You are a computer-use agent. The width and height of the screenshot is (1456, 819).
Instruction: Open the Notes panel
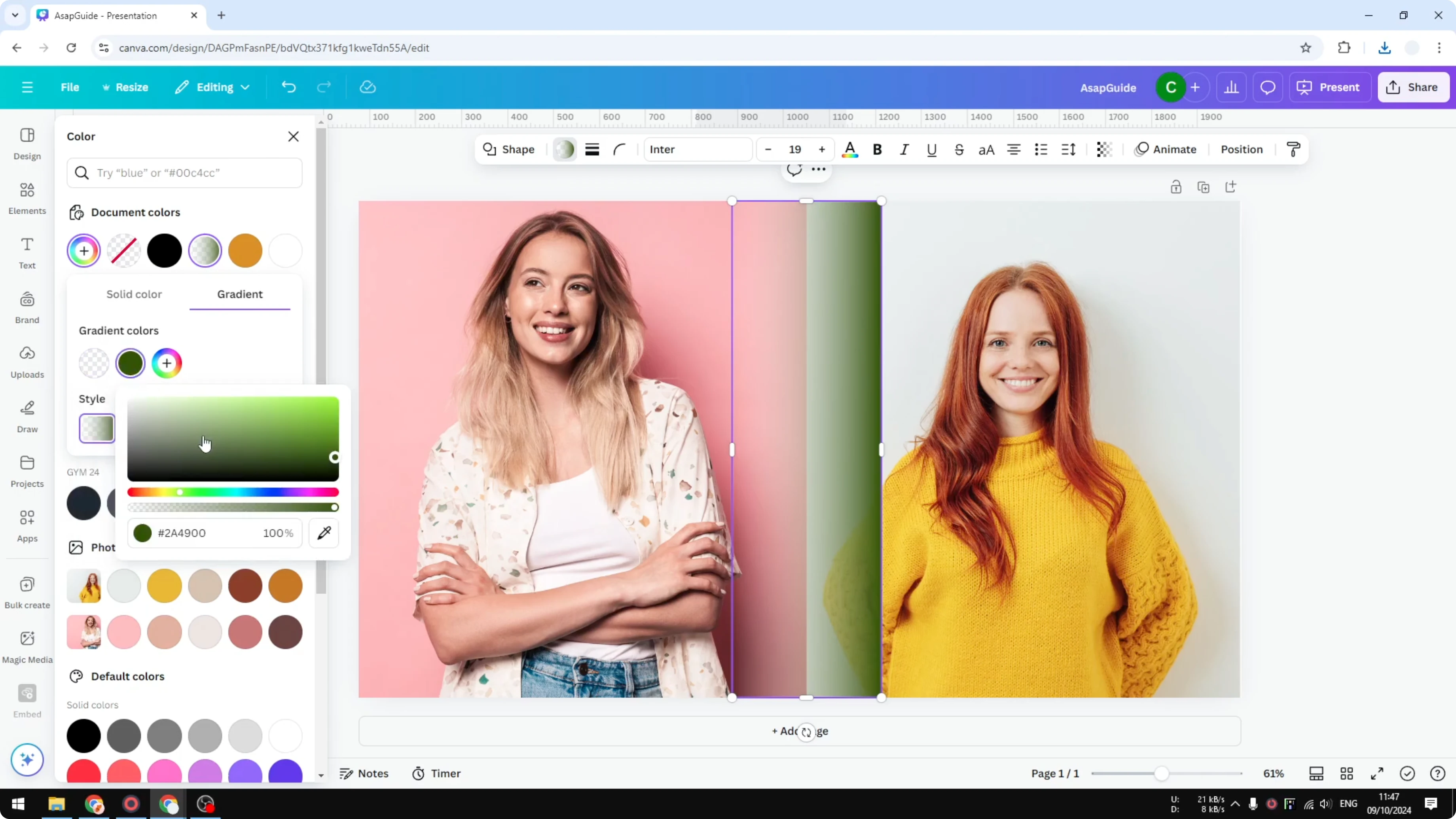[364, 773]
